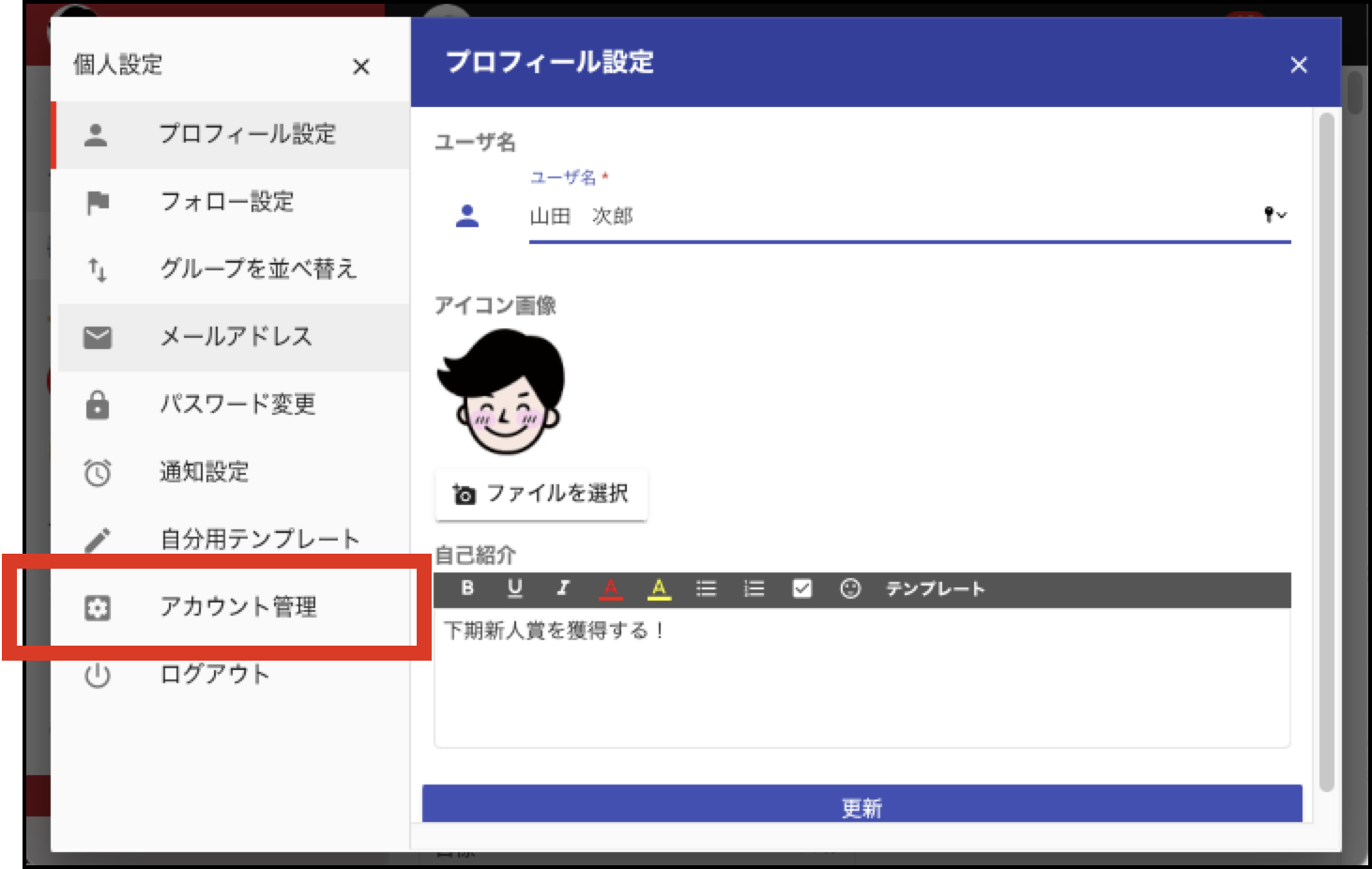
Task: Click the gear box icon for アカウント管理
Action: (x=98, y=608)
